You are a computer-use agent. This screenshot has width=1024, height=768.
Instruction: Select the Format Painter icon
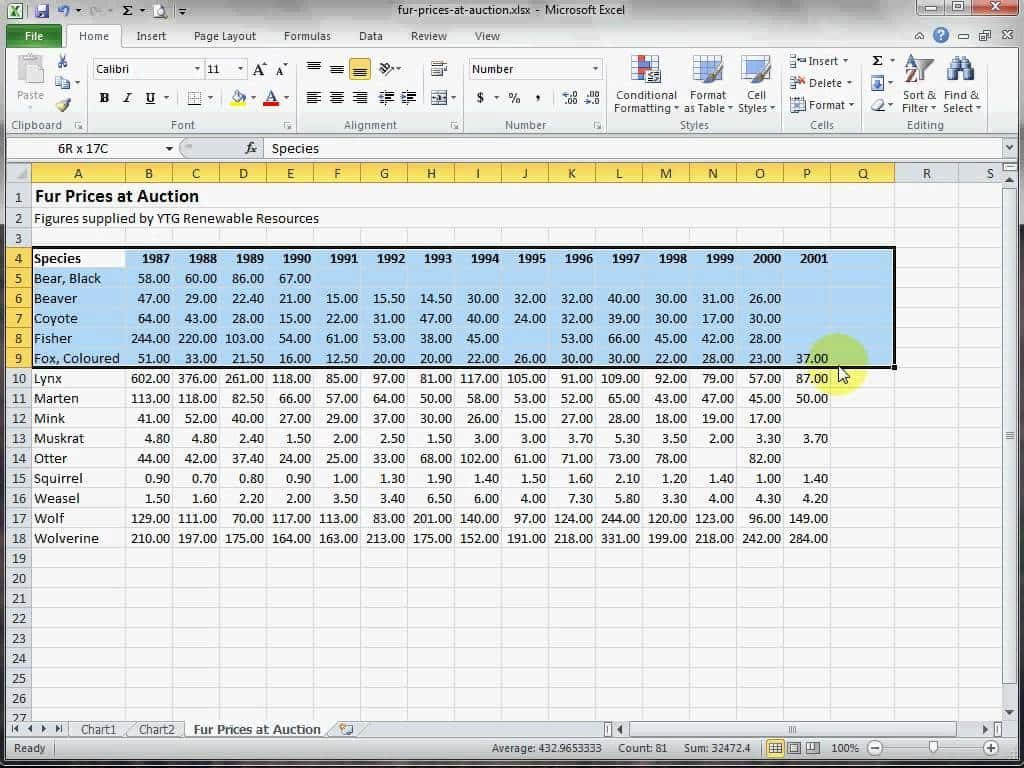pyautogui.click(x=63, y=103)
